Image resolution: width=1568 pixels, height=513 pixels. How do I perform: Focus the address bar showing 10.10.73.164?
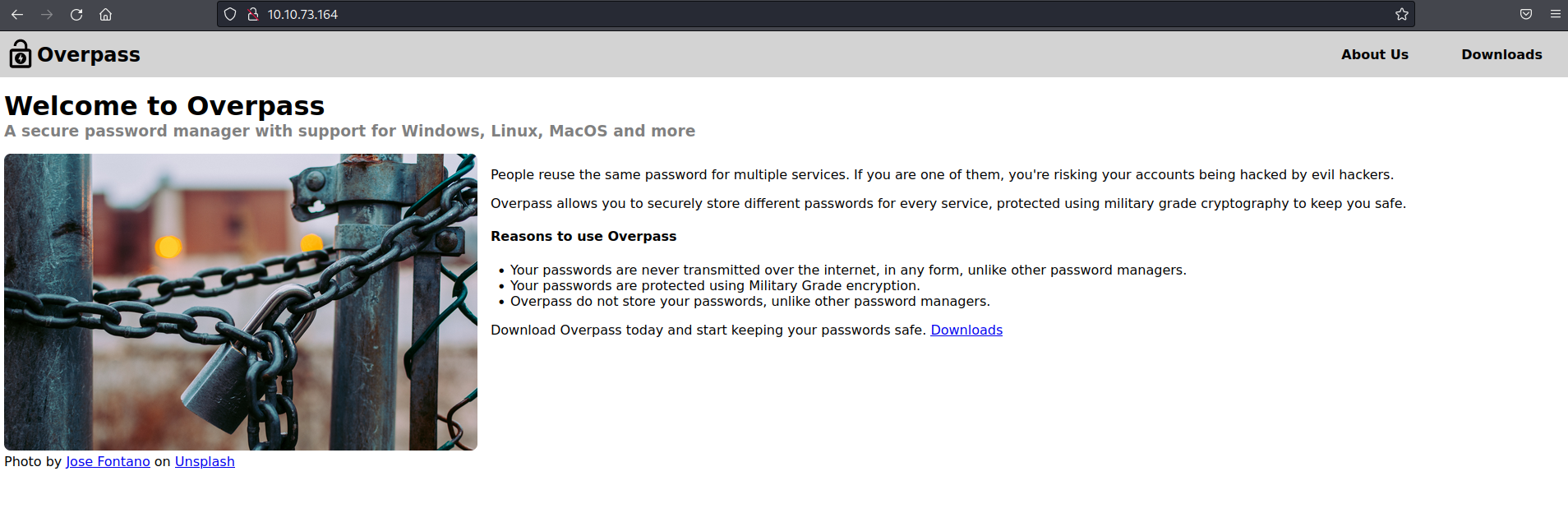(740, 14)
